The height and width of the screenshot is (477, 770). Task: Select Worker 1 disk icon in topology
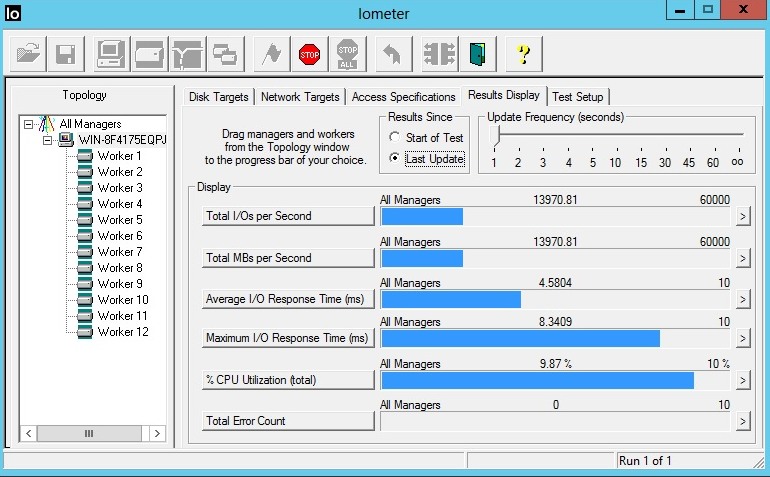point(85,156)
